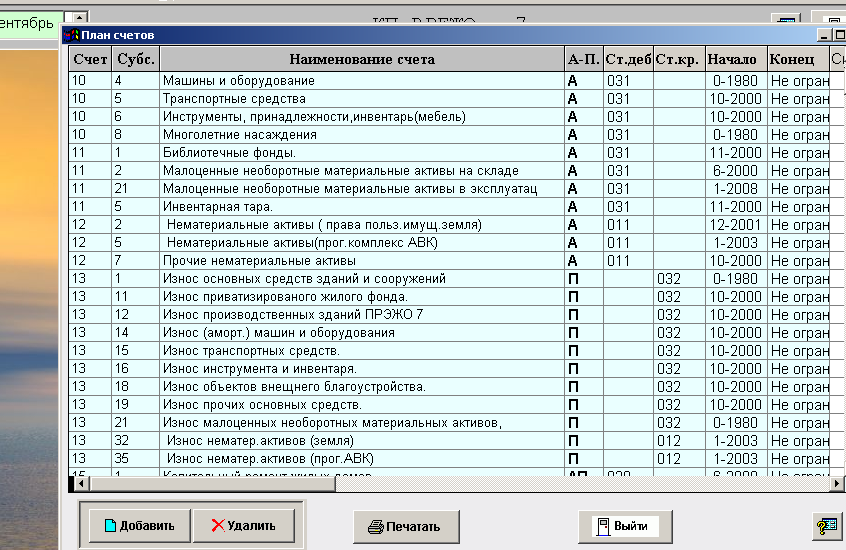Click the Начало column header

coord(735,59)
